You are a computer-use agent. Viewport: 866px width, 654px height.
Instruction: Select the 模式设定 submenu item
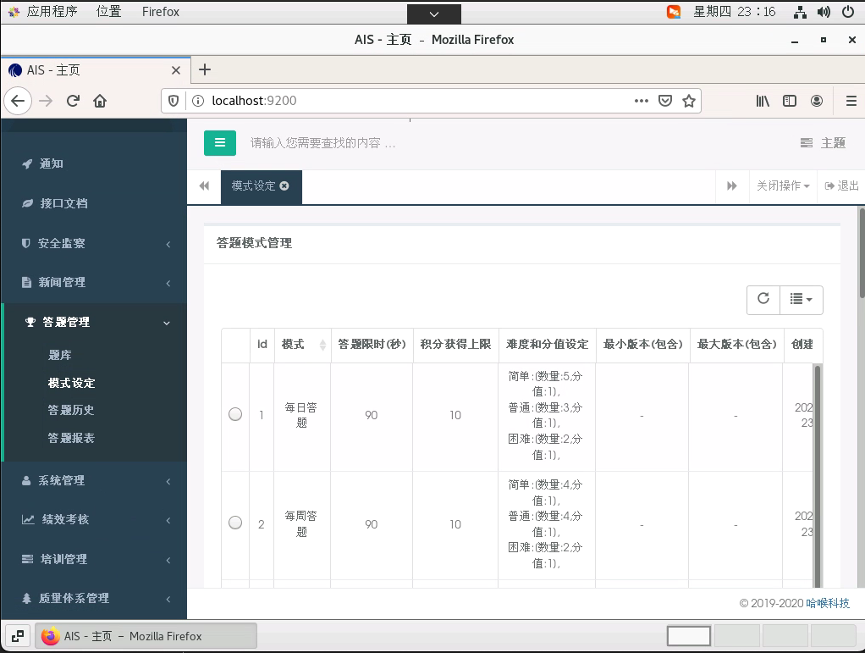click(71, 383)
